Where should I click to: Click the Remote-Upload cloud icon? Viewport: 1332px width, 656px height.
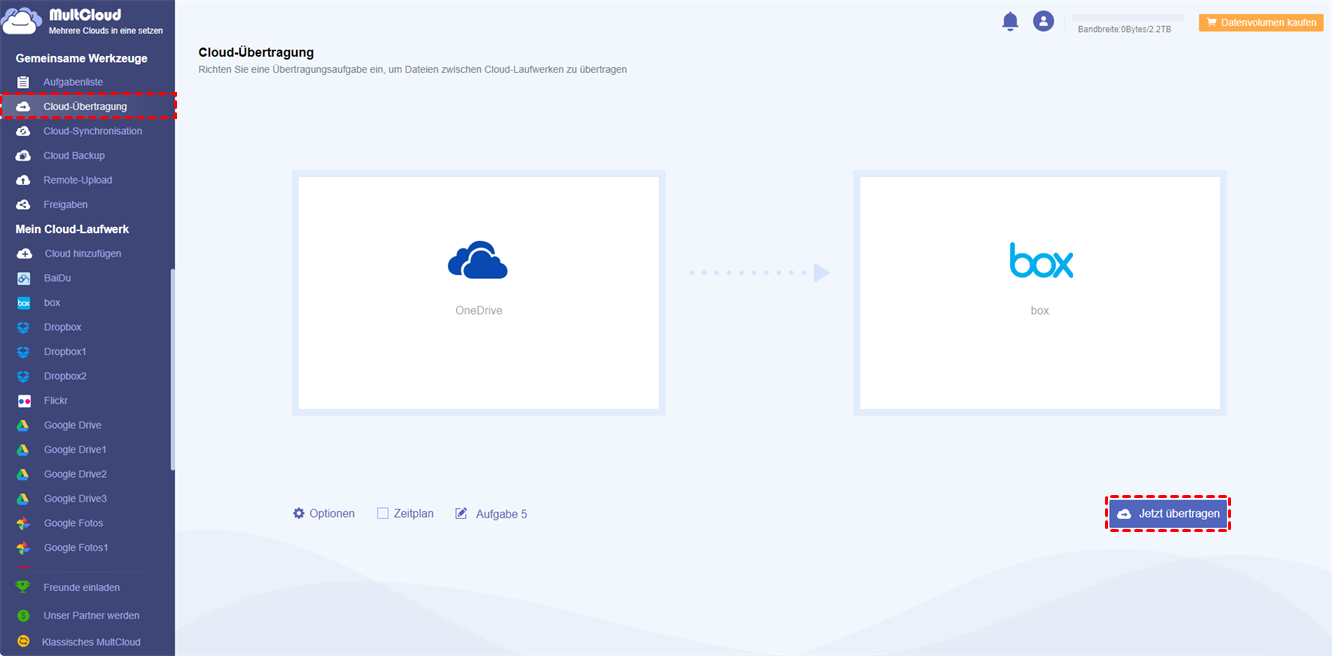coord(23,180)
